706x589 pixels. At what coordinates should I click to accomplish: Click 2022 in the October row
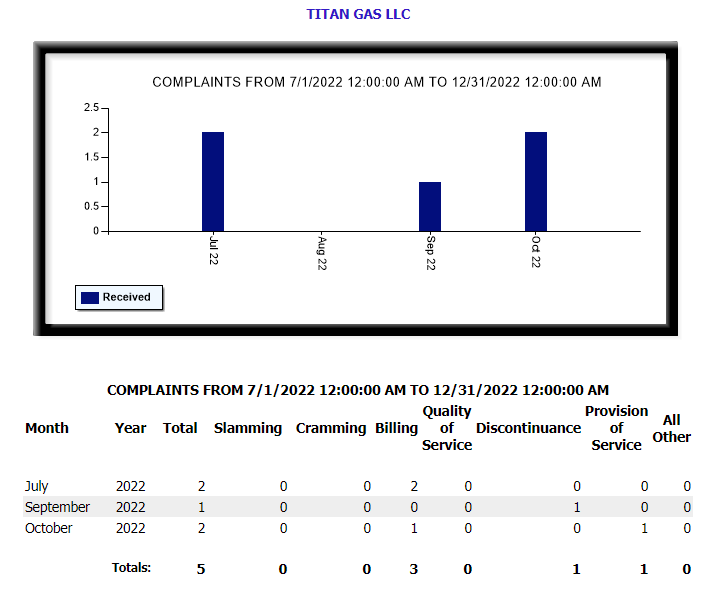click(131, 528)
